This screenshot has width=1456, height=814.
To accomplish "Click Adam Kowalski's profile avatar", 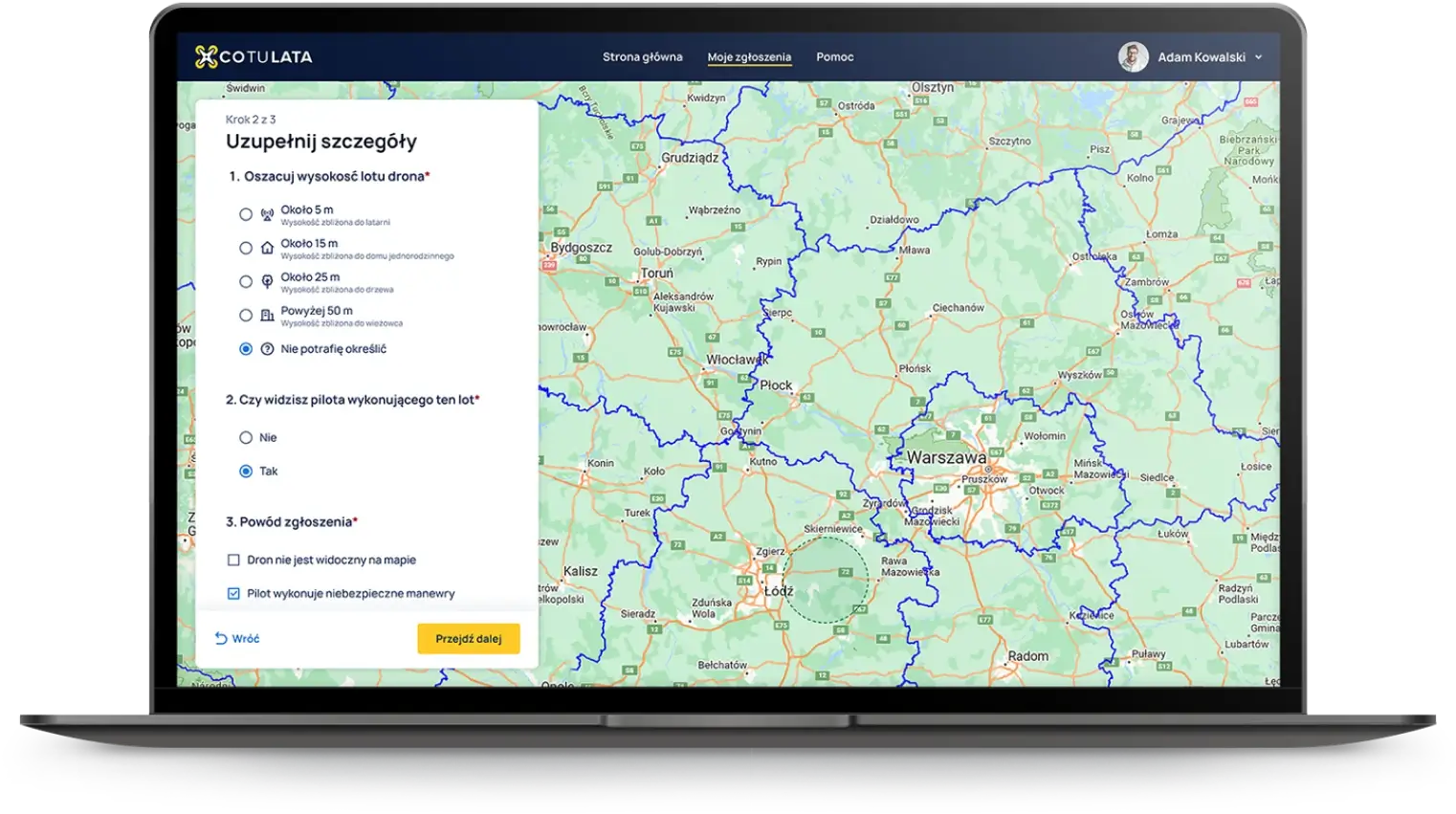I will pos(1133,56).
